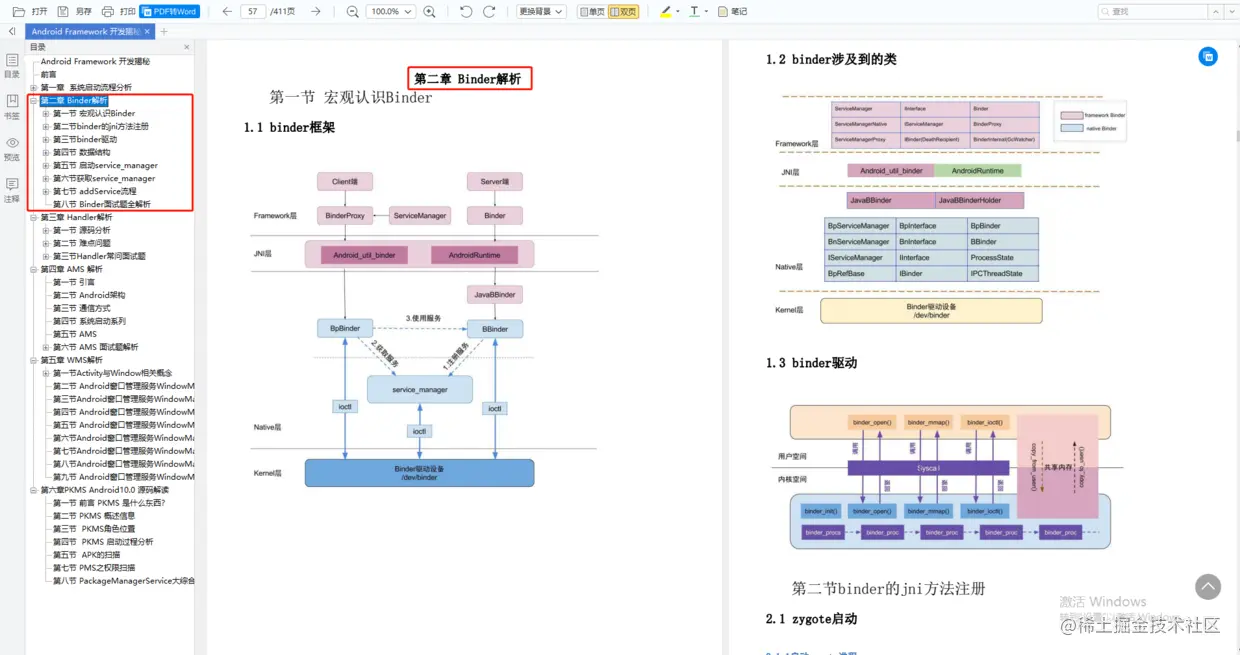Rotate page clockwise icon
The width and height of the screenshot is (1240, 655).
(x=489, y=11)
